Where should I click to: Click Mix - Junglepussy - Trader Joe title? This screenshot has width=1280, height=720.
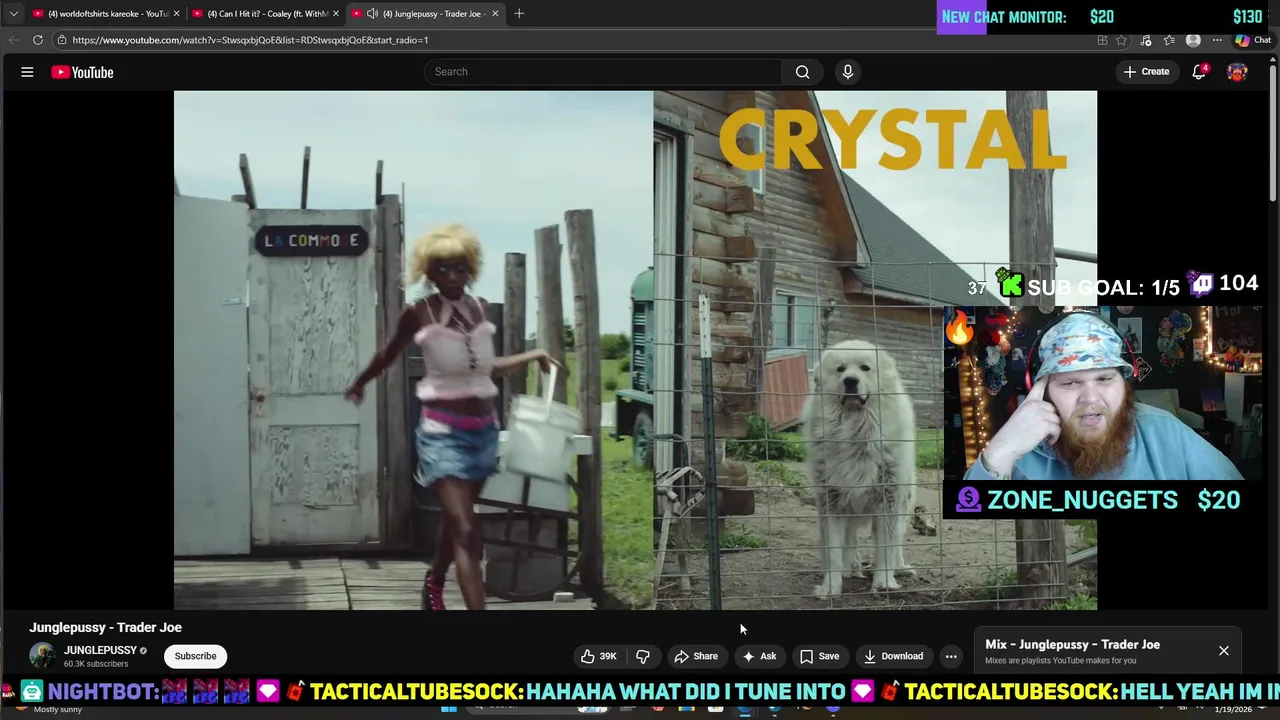(1072, 645)
